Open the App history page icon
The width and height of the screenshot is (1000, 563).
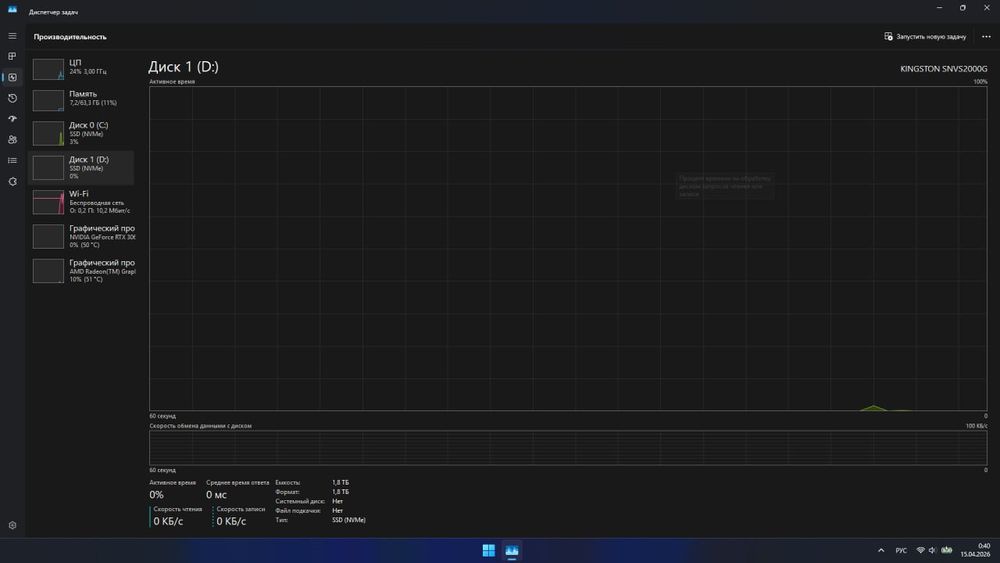12,98
